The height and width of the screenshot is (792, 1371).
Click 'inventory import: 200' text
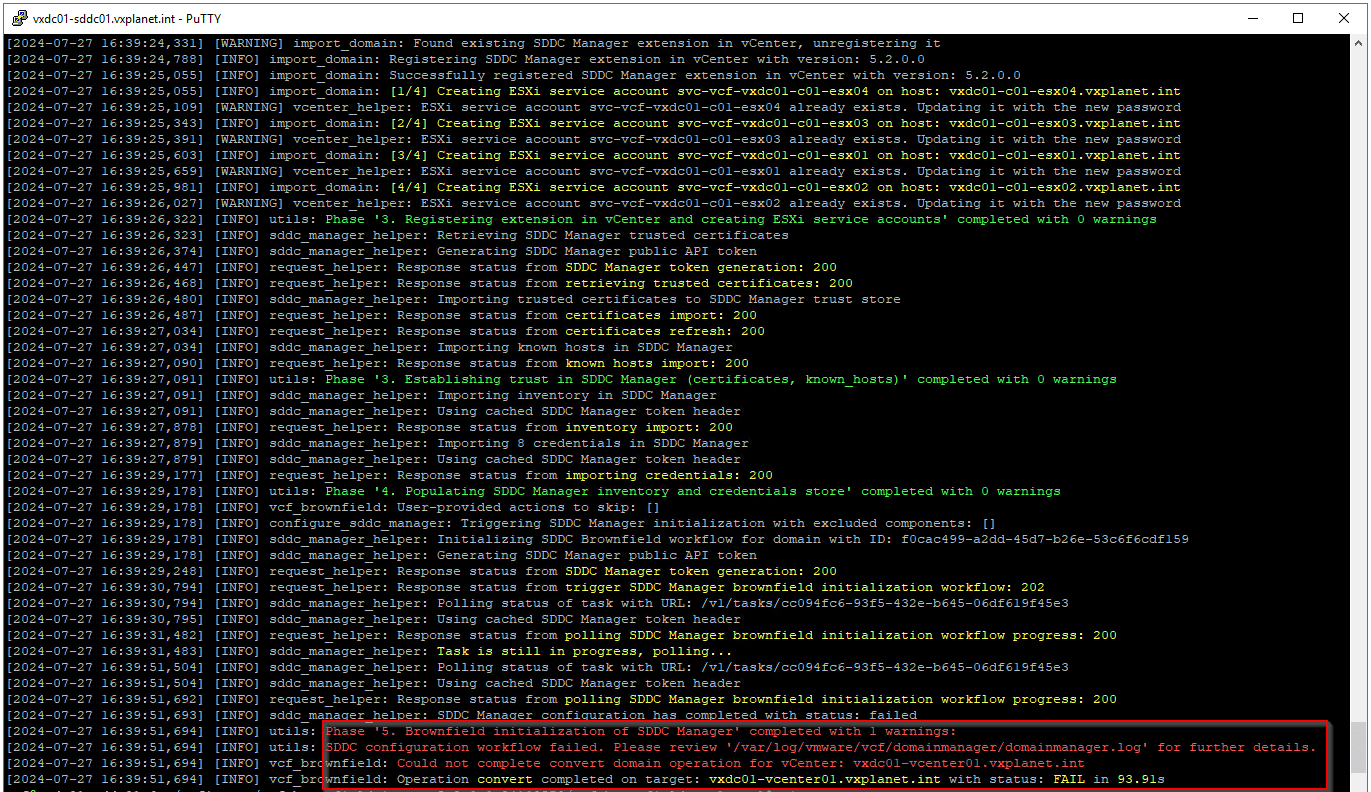click(x=649, y=427)
